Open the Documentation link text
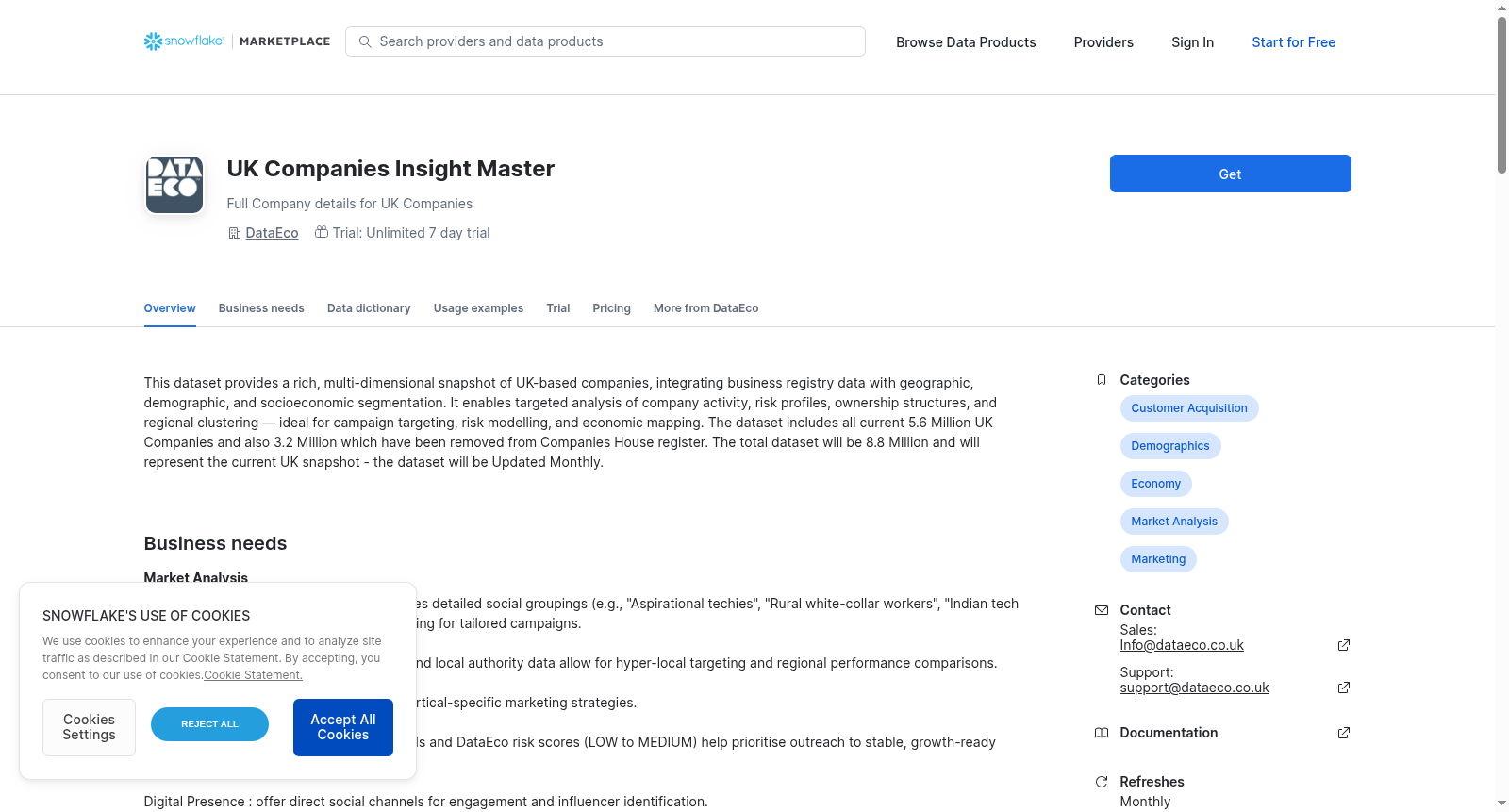Image resolution: width=1509 pixels, height=812 pixels. (1169, 733)
